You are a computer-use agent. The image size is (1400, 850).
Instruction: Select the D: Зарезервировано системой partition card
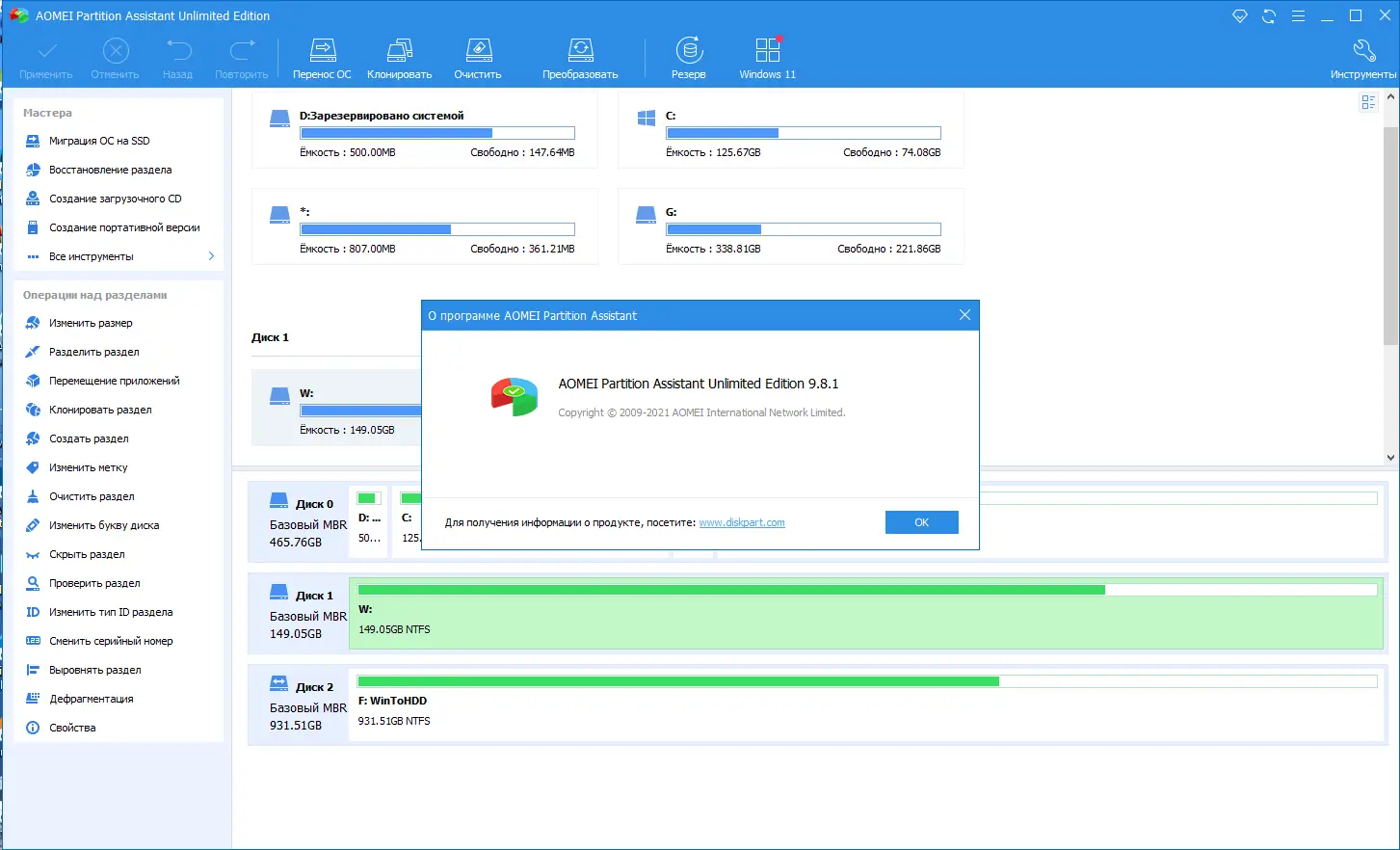(x=425, y=130)
